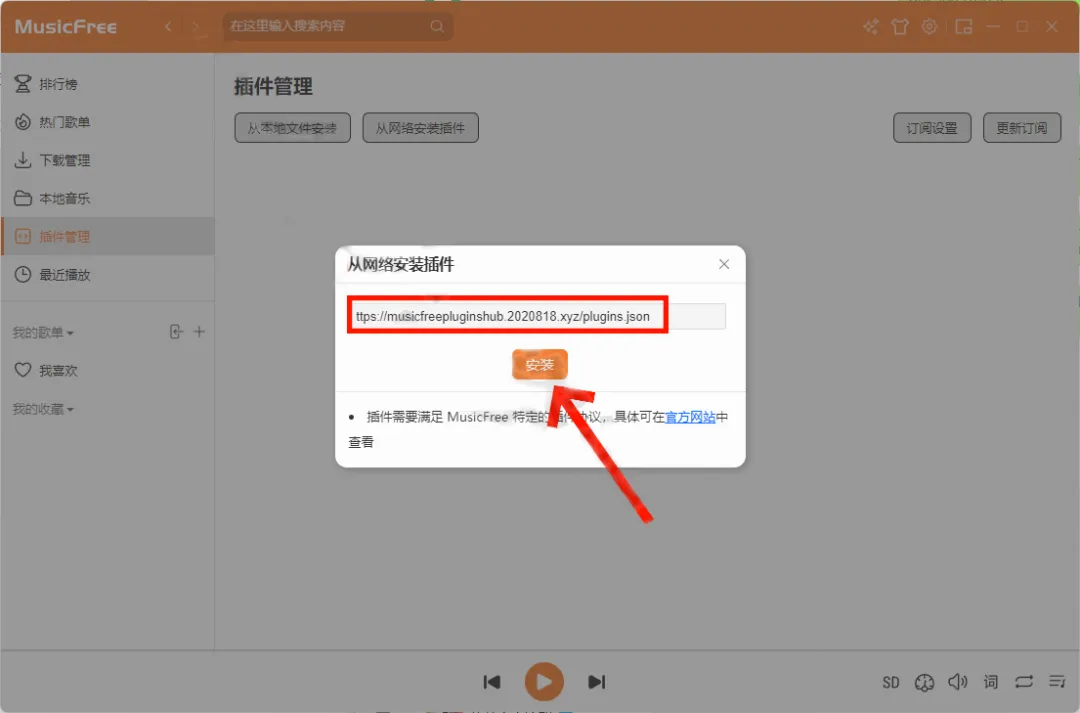
Task: Open the theme shirt icon
Action: (x=900, y=27)
